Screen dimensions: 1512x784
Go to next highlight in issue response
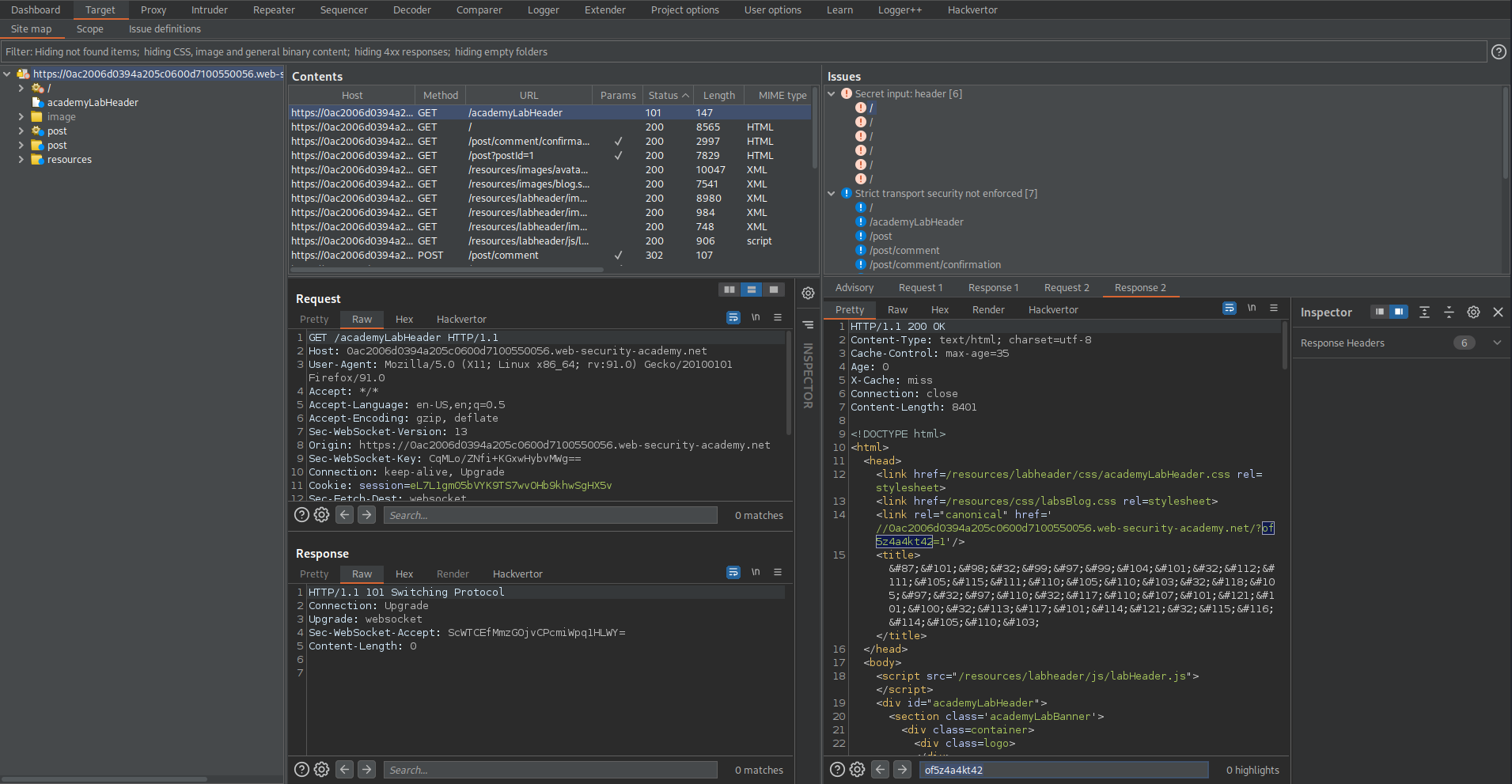point(902,769)
